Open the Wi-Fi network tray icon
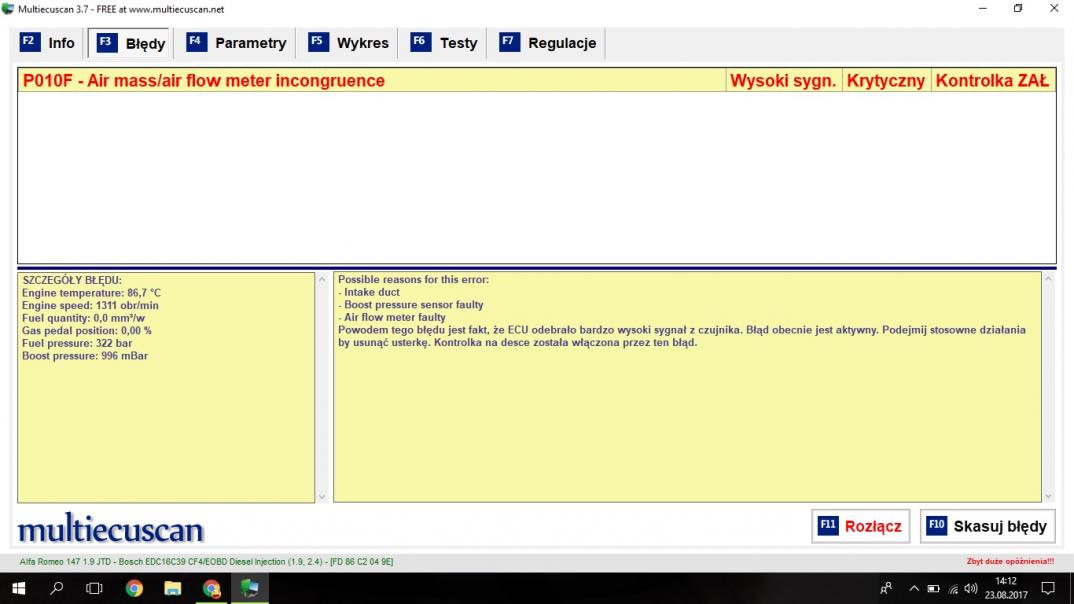The width and height of the screenshot is (1074, 604). 953,588
